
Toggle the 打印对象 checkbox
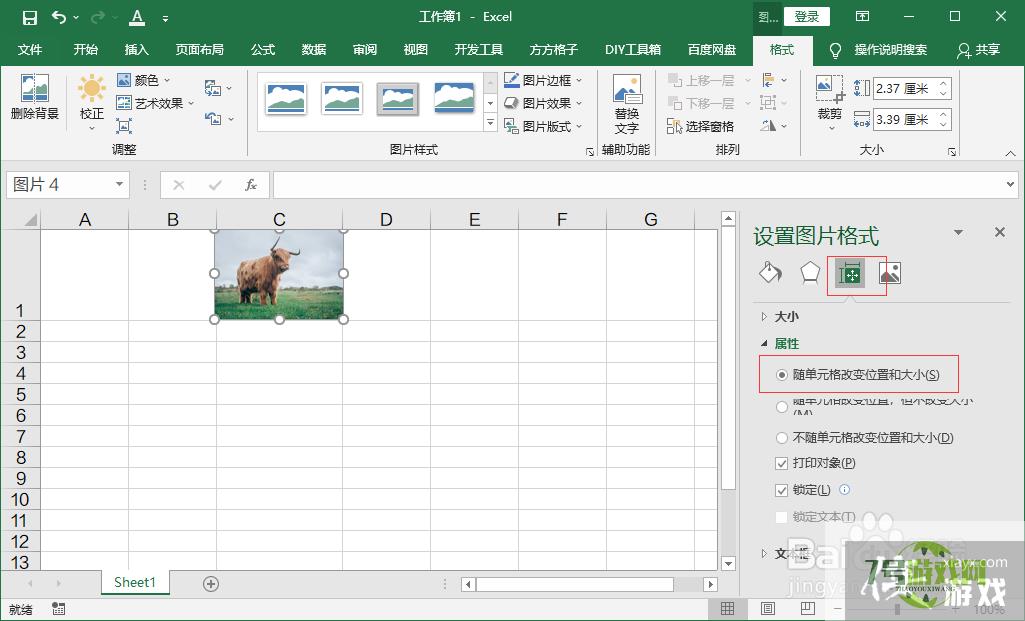coord(781,463)
